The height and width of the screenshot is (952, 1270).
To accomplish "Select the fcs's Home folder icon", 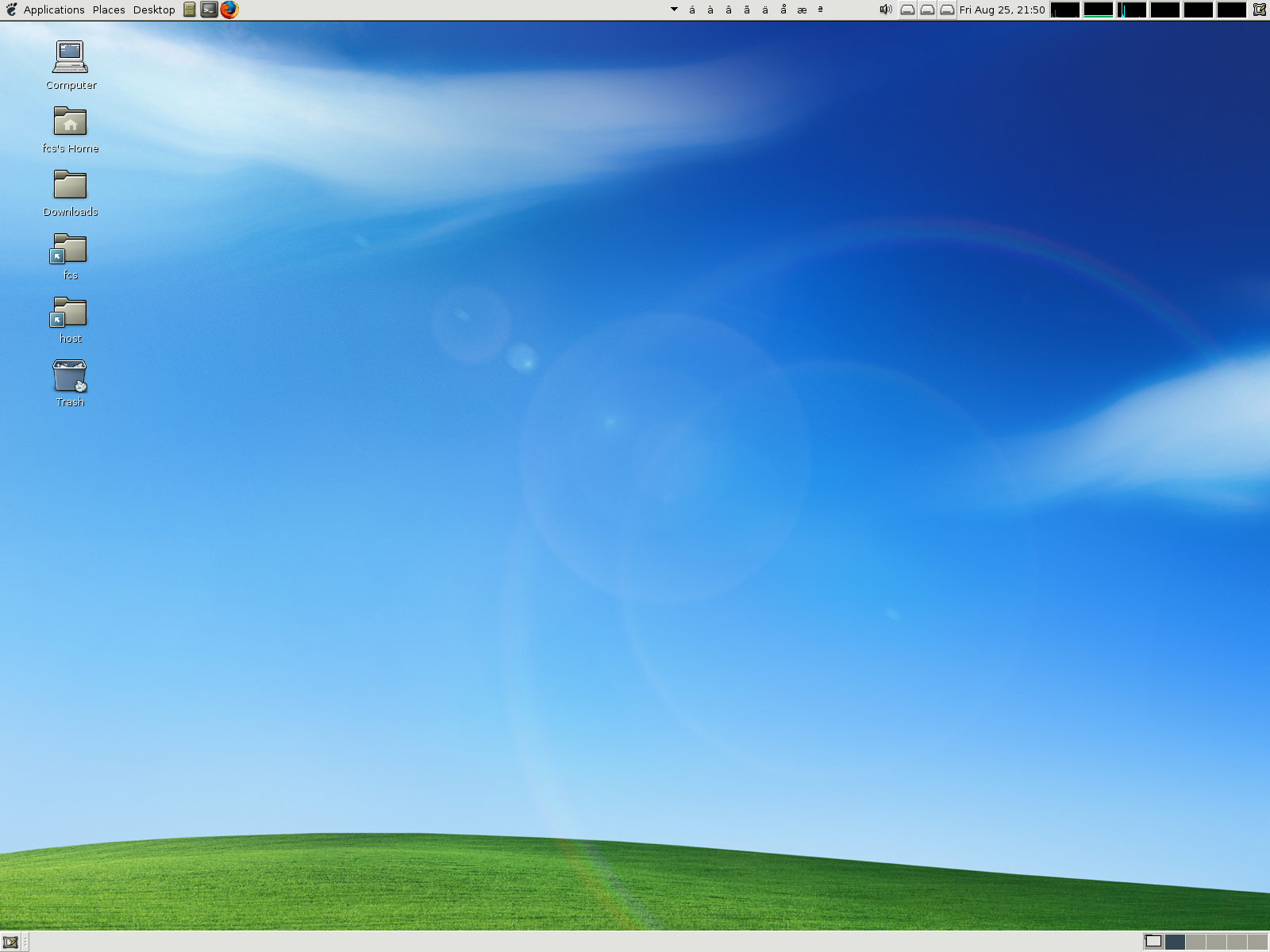I will pyautogui.click(x=70, y=121).
